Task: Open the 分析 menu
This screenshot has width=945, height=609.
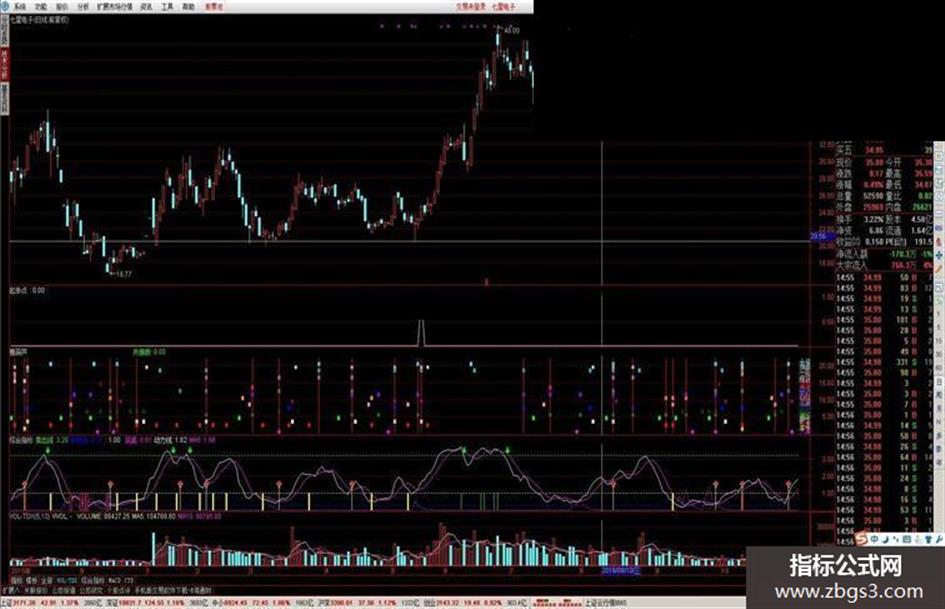Action: [x=83, y=7]
